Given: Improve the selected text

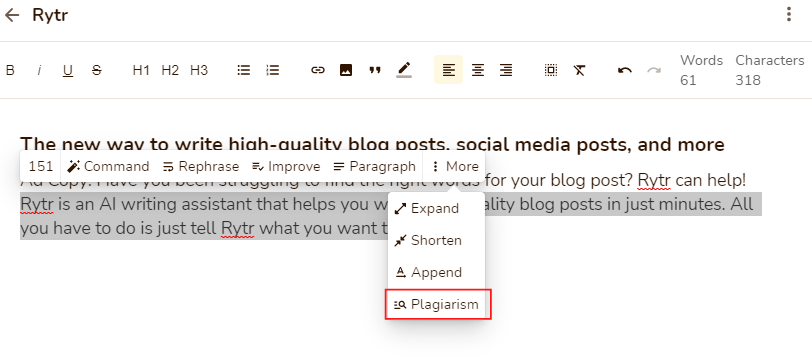Looking at the screenshot, I should [286, 166].
